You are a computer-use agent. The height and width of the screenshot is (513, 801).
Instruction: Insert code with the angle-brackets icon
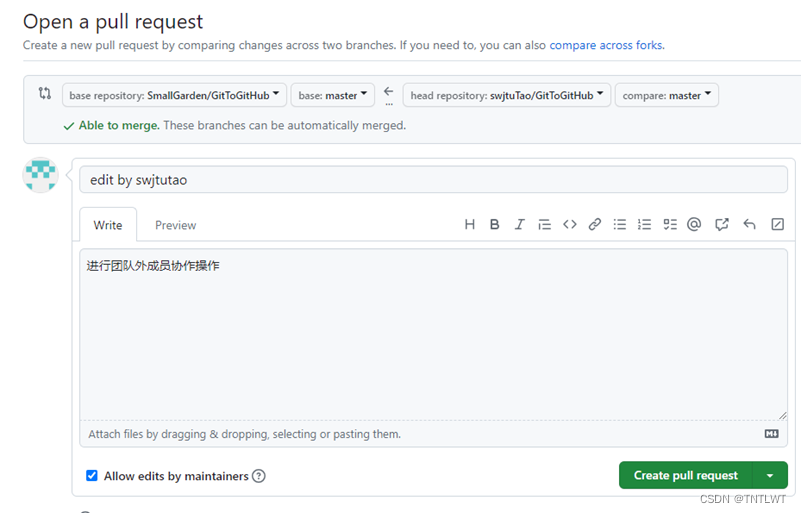[570, 224]
